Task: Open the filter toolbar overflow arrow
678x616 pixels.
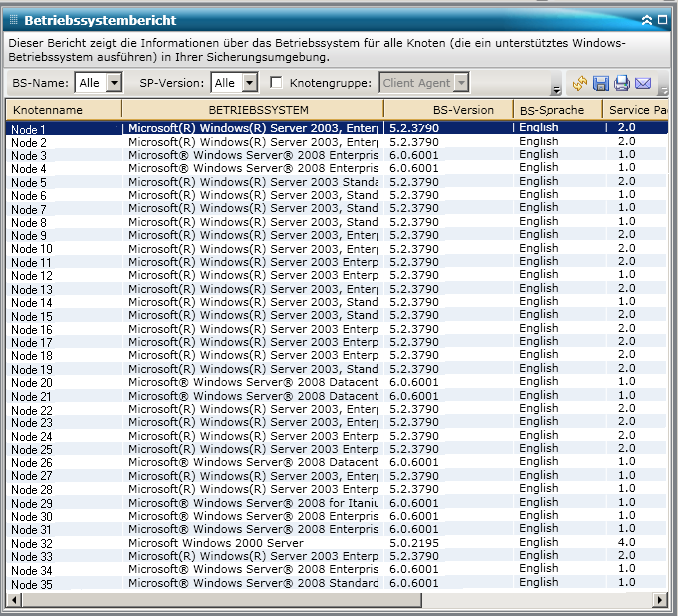Action: [556, 90]
